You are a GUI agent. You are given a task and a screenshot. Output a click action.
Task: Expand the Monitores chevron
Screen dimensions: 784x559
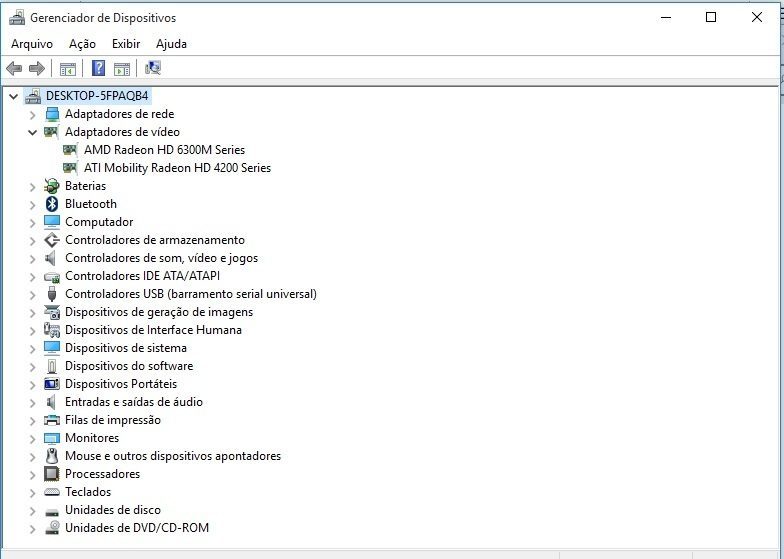pyautogui.click(x=33, y=438)
